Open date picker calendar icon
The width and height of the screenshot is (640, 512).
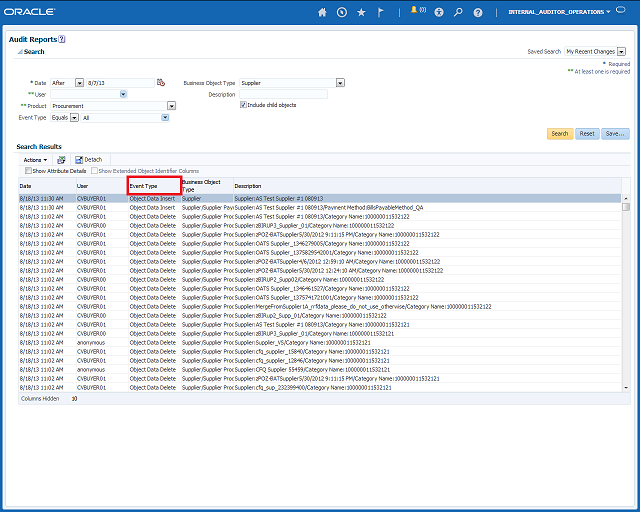(161, 82)
